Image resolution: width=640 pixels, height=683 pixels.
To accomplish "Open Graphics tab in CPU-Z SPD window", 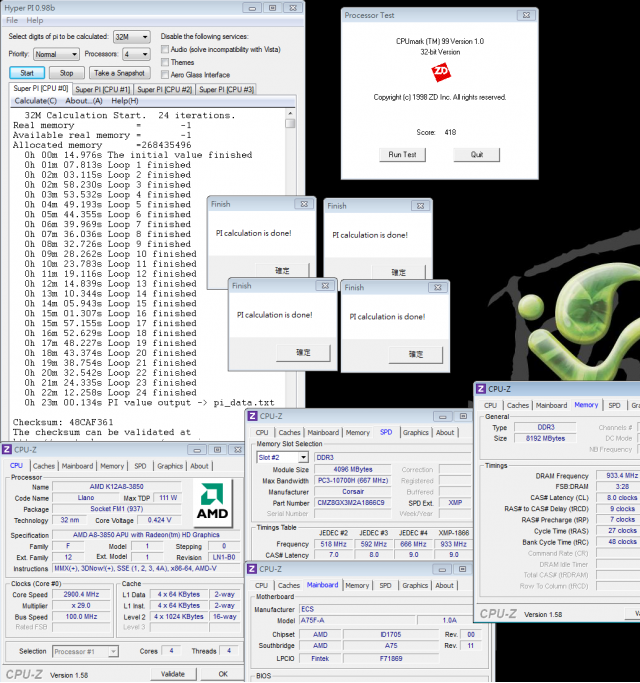I will (416, 433).
